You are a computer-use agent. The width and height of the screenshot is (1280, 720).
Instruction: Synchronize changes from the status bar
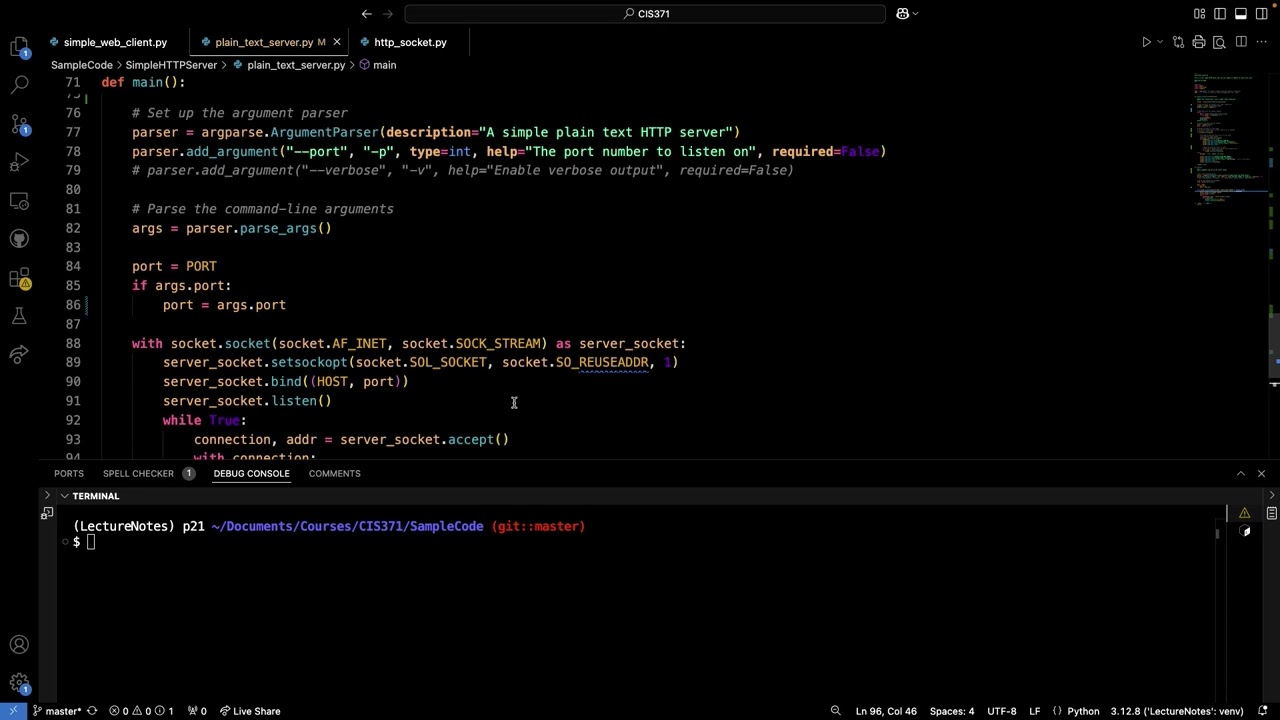point(92,711)
